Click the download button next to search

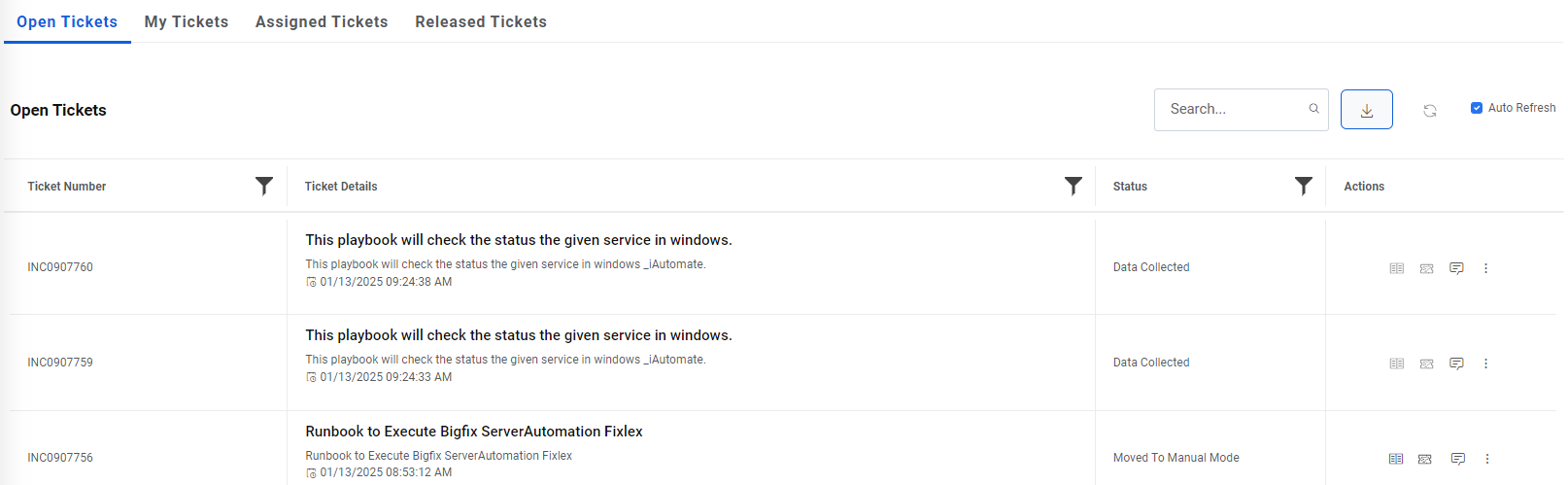pos(1366,110)
